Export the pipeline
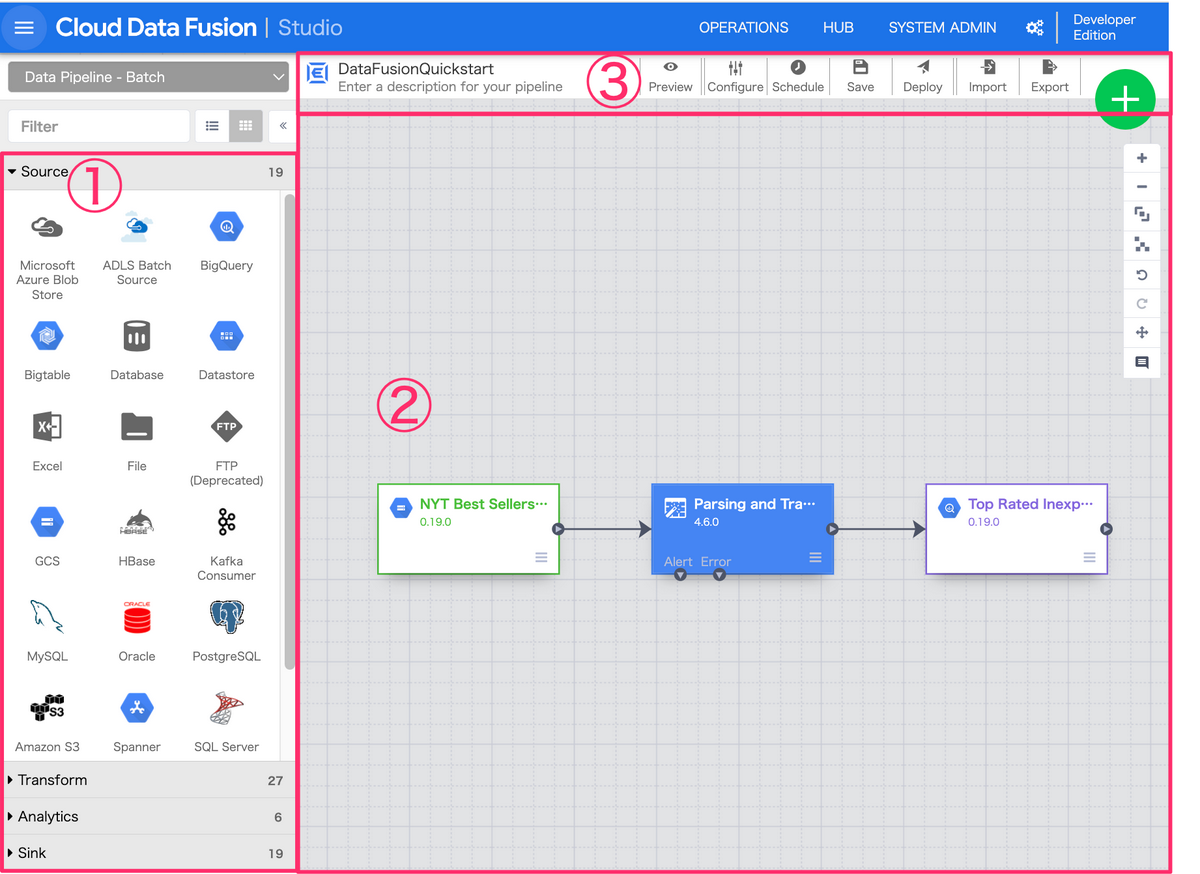 (1049, 76)
